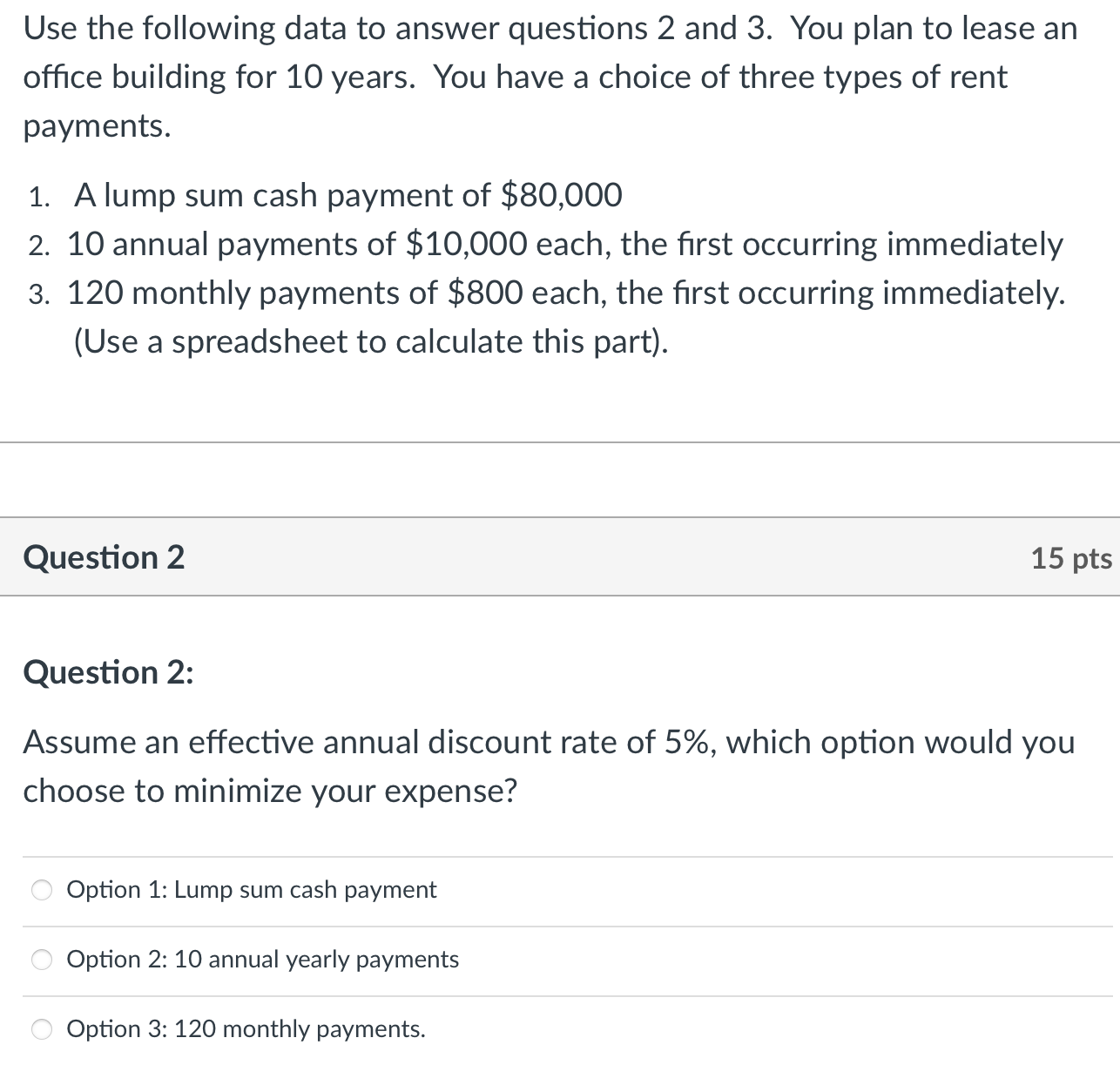This screenshot has width=1120, height=1085.
Task: Click the spreadsheet instruction note text
Action: pyautogui.click(x=371, y=341)
